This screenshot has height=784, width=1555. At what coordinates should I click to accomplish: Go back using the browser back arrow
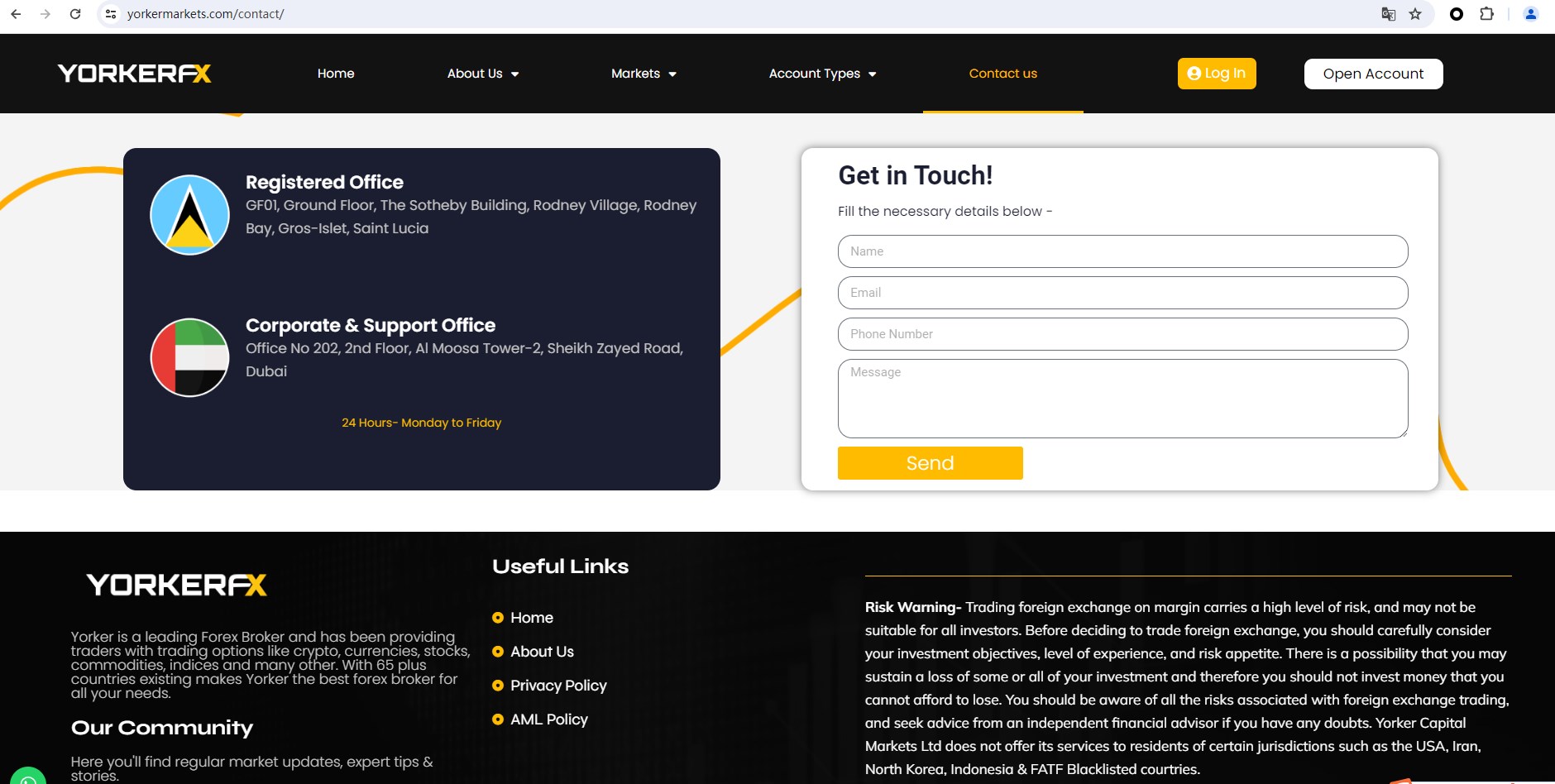[x=16, y=14]
